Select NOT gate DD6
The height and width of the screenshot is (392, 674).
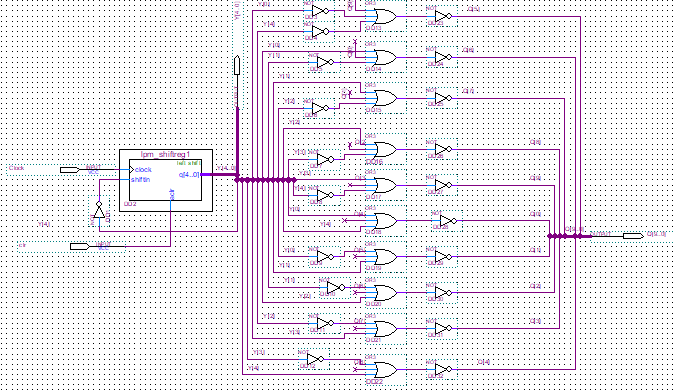(x=320, y=108)
